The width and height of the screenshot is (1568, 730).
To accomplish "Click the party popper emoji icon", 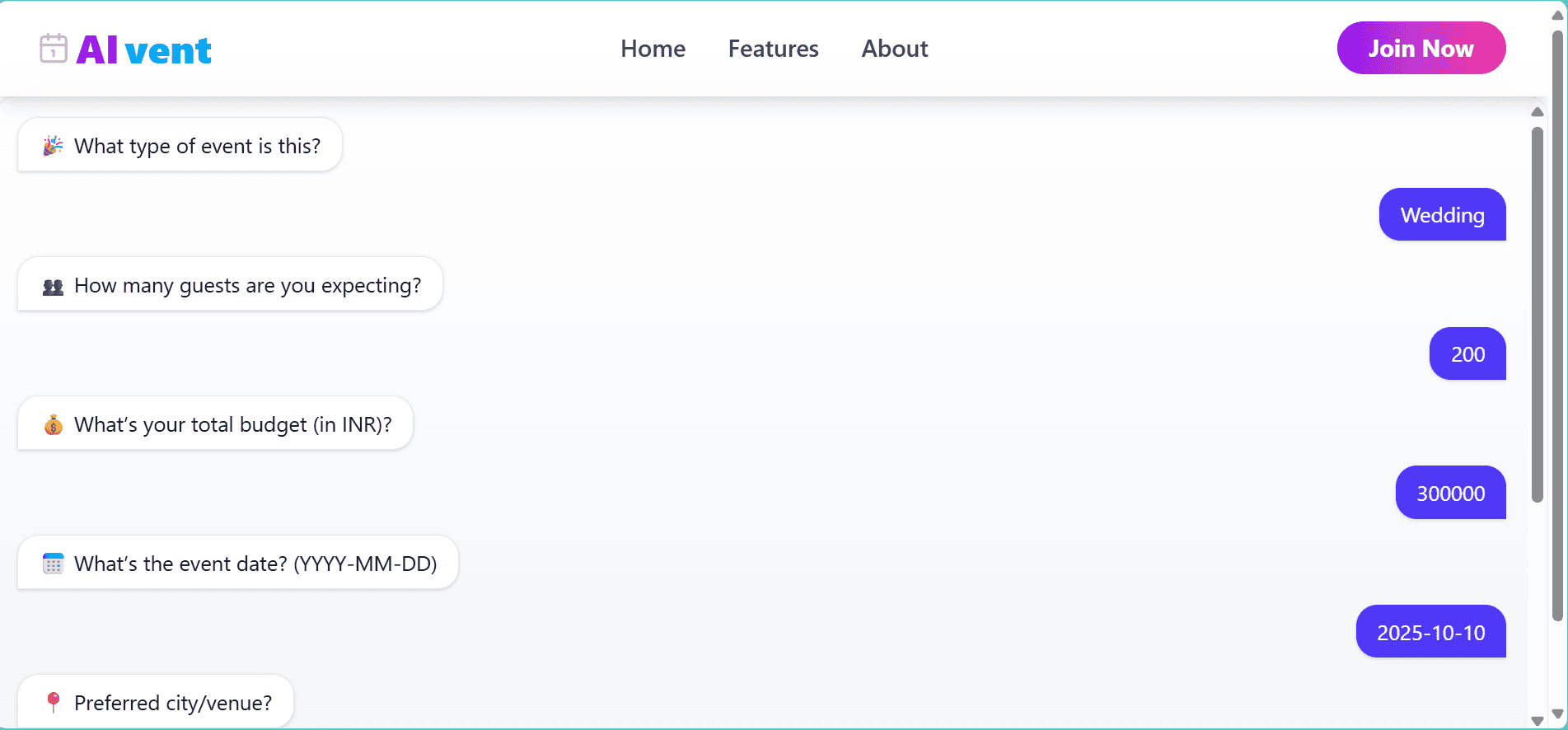I will [53, 146].
